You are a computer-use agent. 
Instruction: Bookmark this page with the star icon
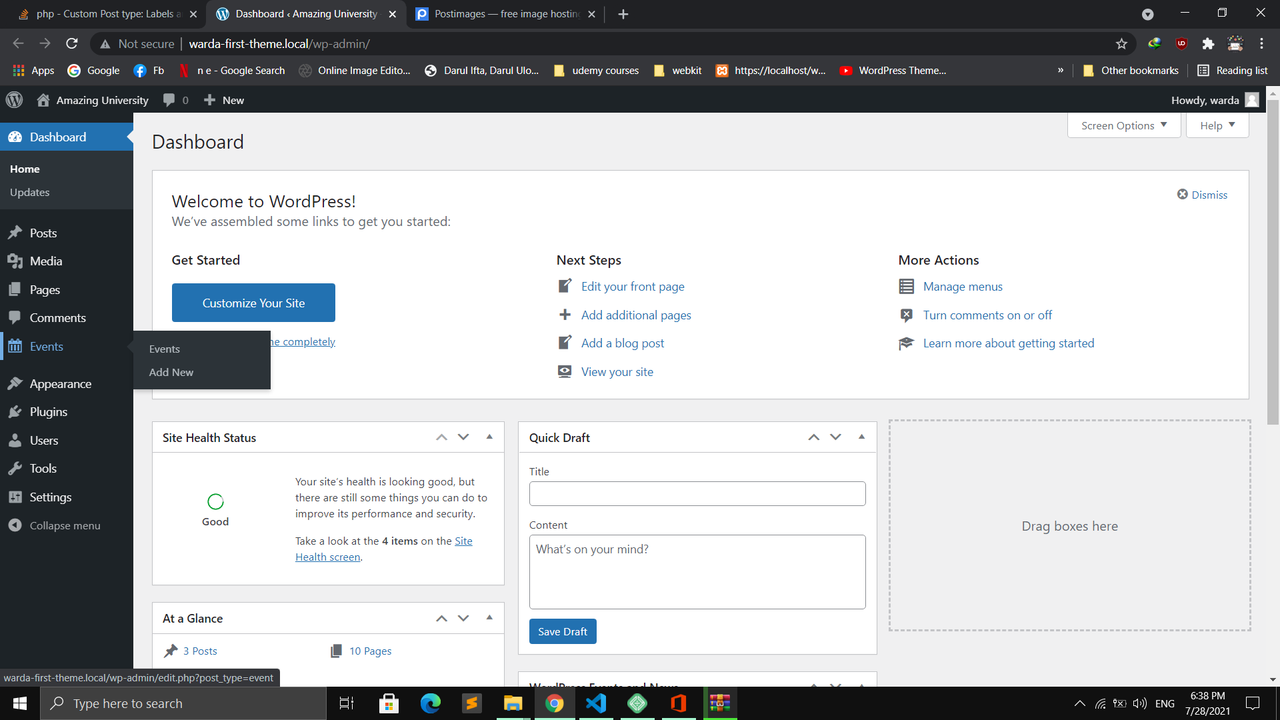click(1122, 44)
